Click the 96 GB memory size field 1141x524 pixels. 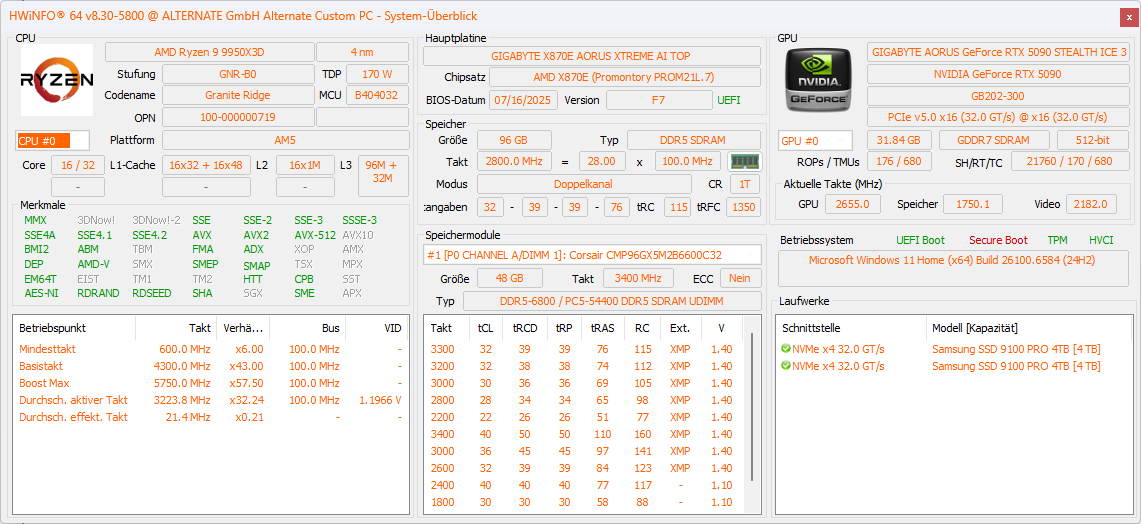tap(514, 140)
